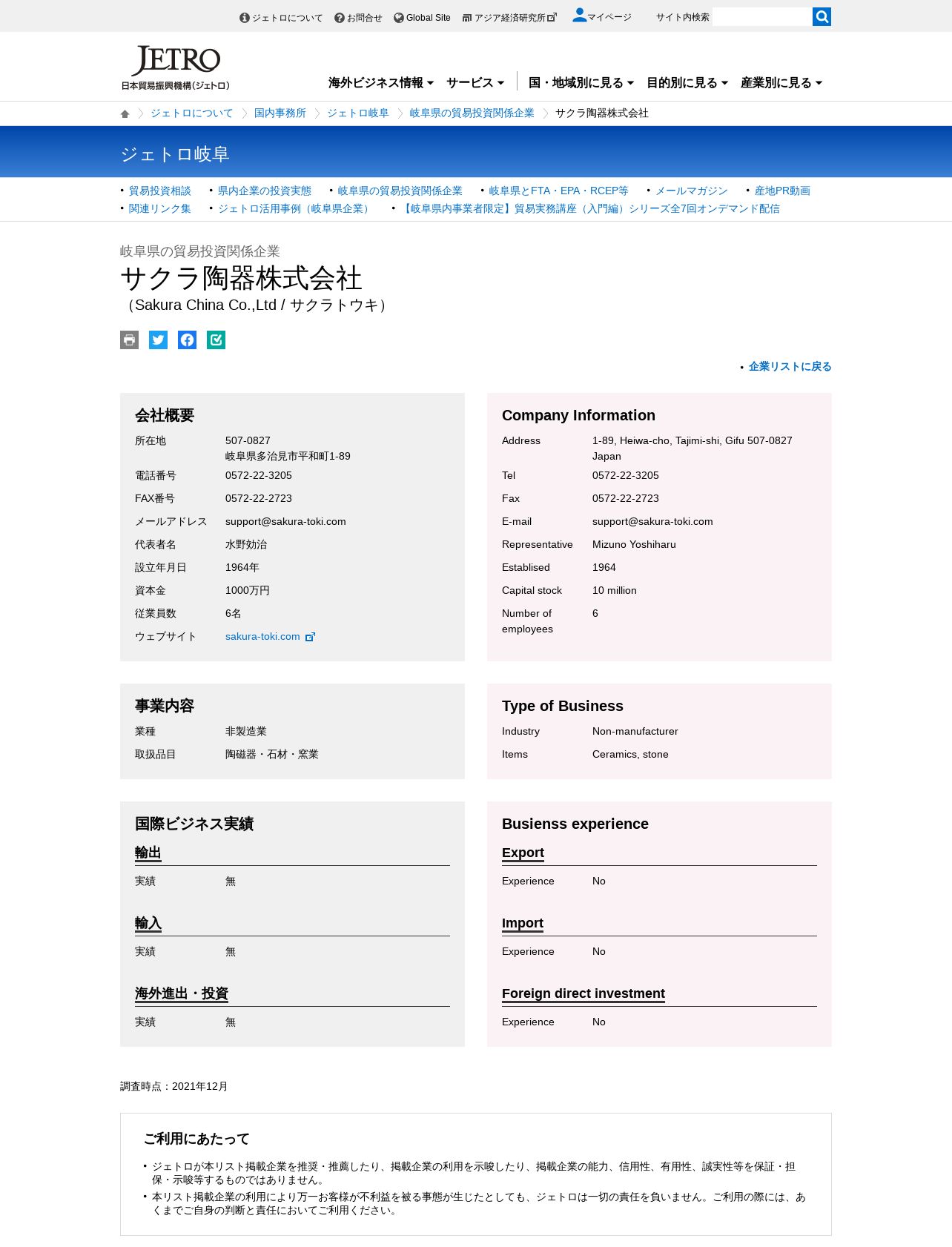This screenshot has width=952, height=1247.
Task: Click breadcrumb 国内事務所
Action: point(280,113)
